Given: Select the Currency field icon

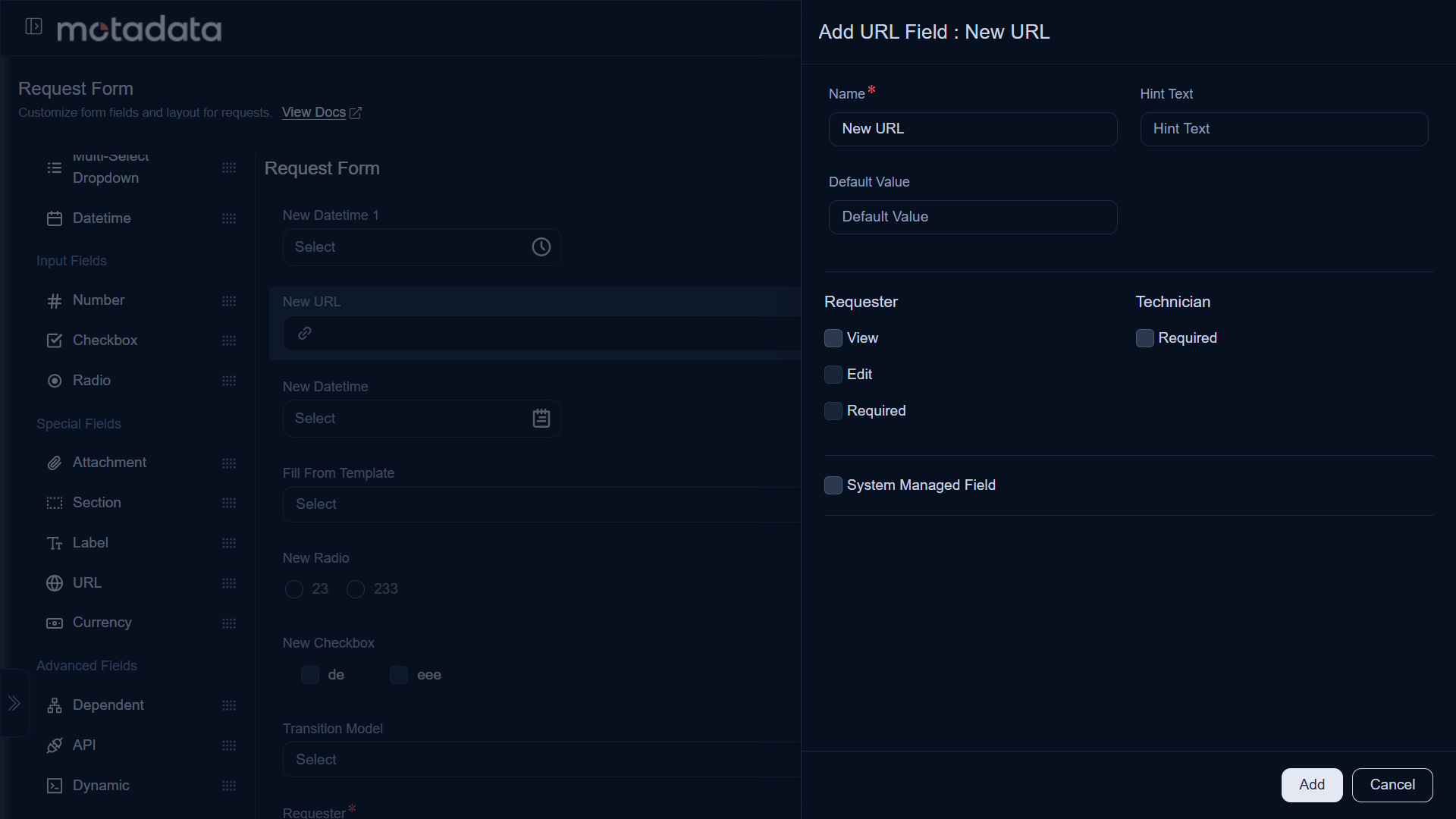Looking at the screenshot, I should point(55,623).
